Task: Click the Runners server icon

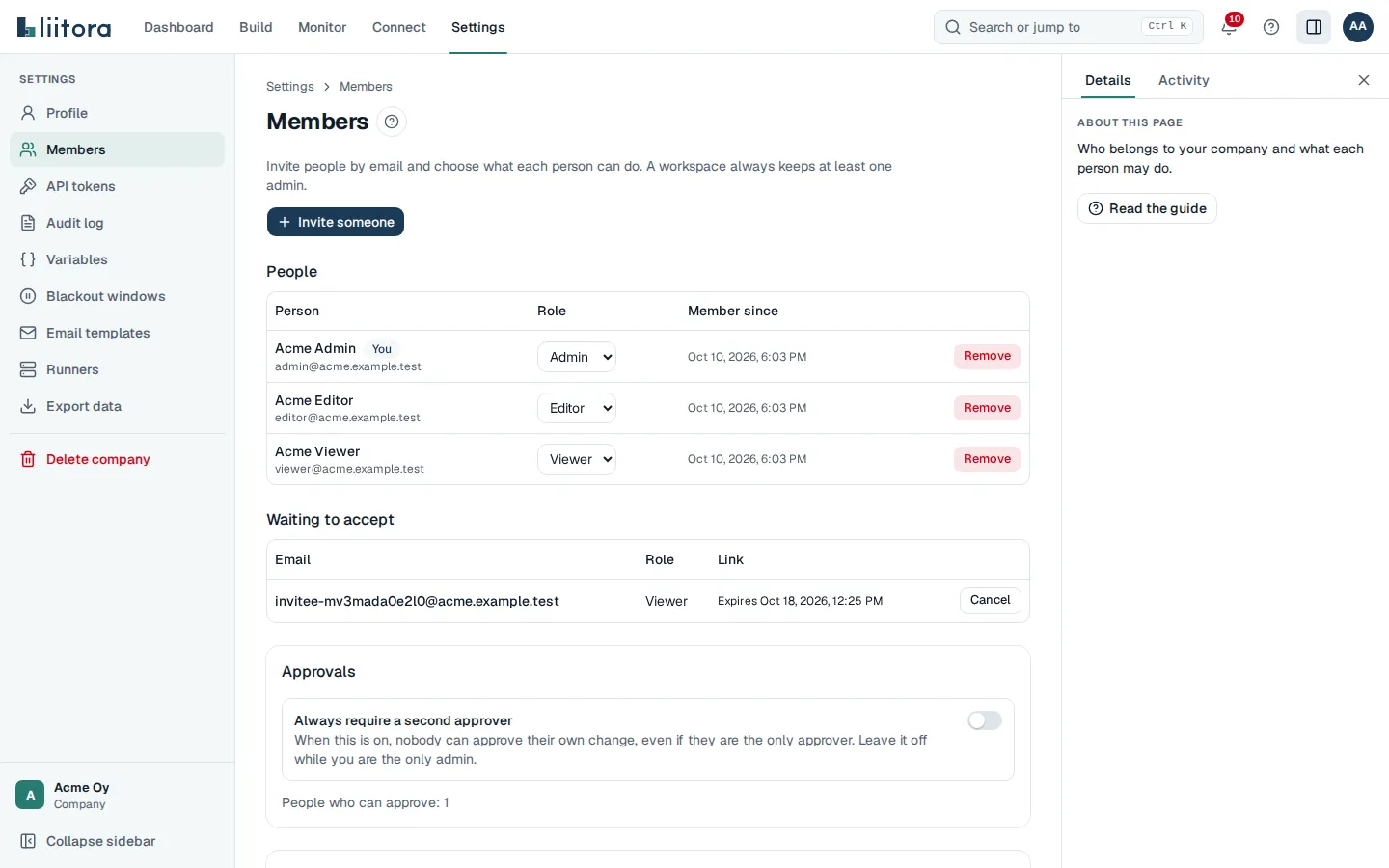Action: click(x=28, y=369)
